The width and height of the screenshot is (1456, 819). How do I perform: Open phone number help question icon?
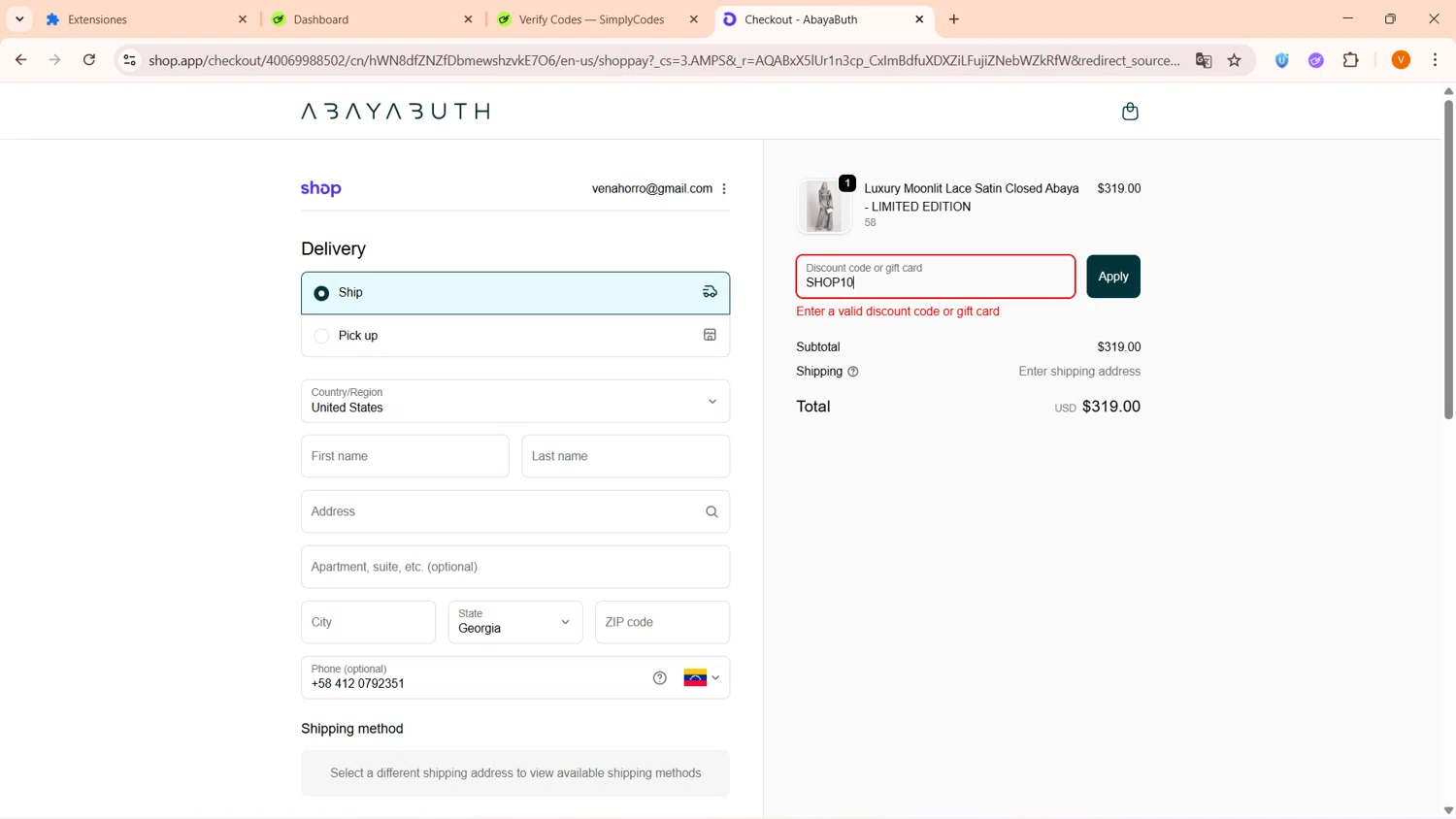(660, 678)
